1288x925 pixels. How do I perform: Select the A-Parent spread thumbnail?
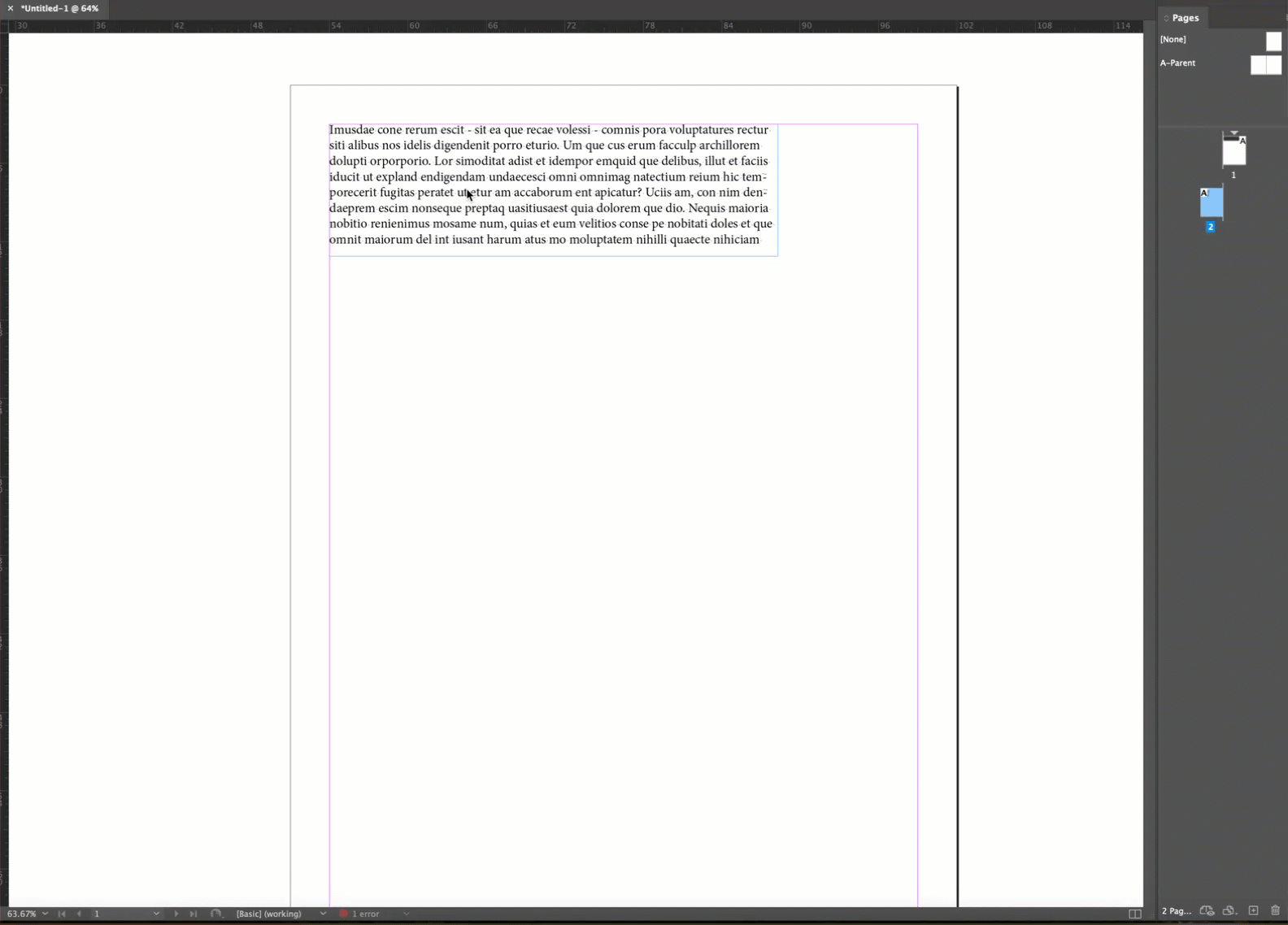tap(1266, 65)
